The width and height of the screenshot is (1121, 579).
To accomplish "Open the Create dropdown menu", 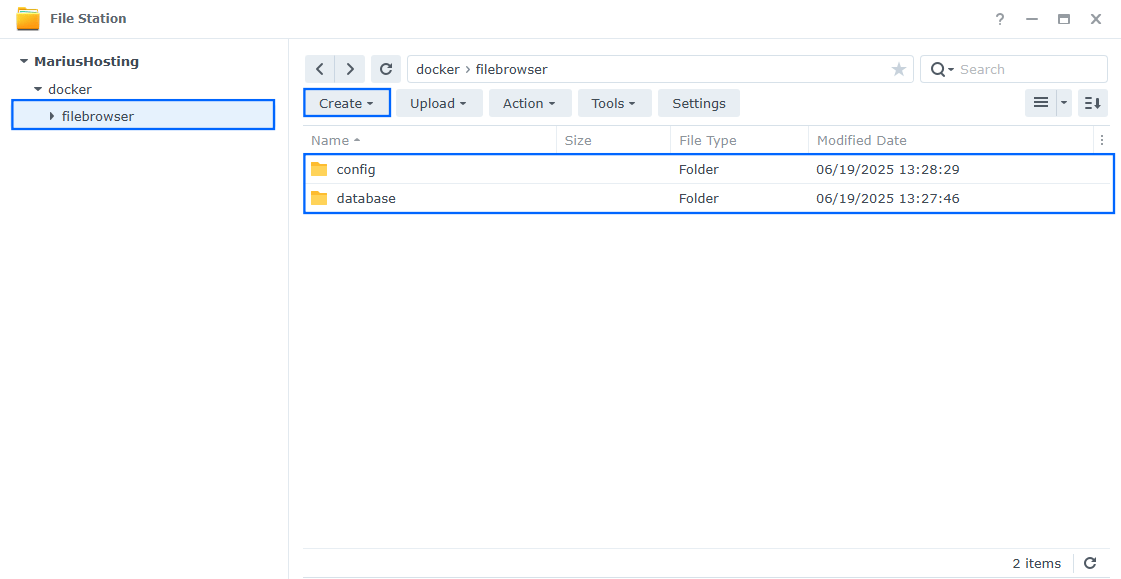I will coord(347,103).
